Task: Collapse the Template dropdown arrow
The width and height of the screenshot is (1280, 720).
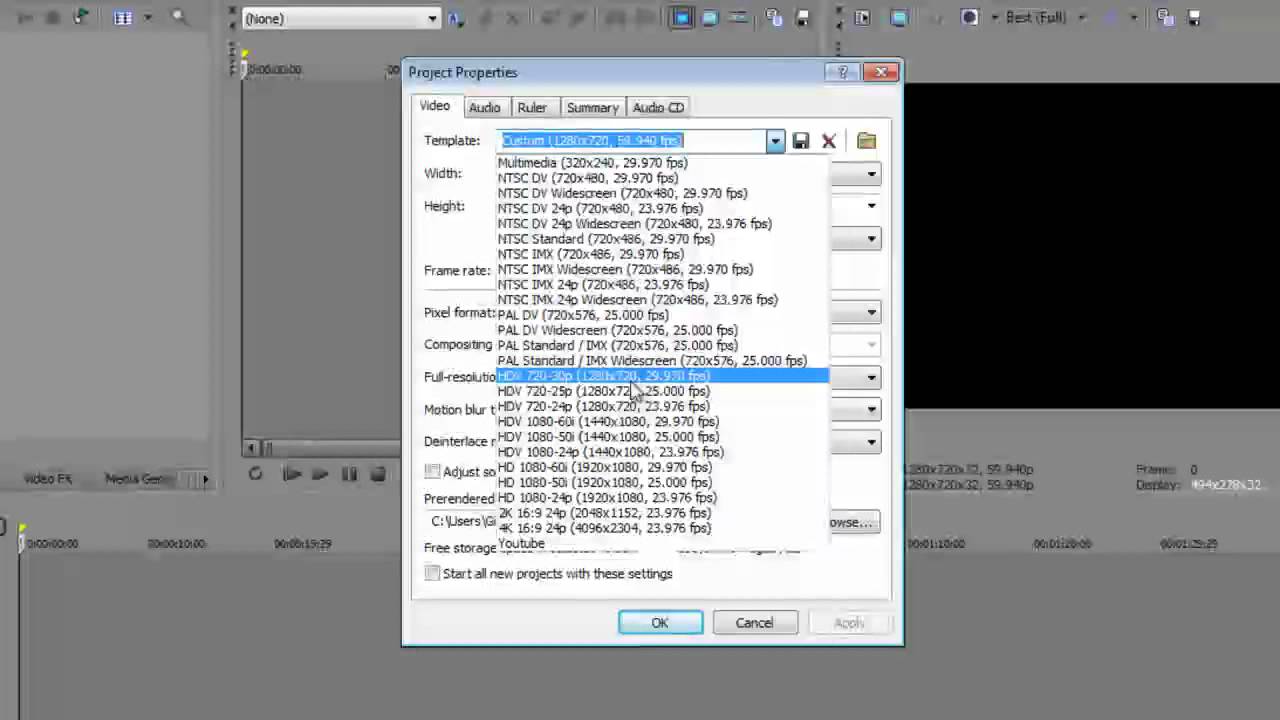Action: 775,141
